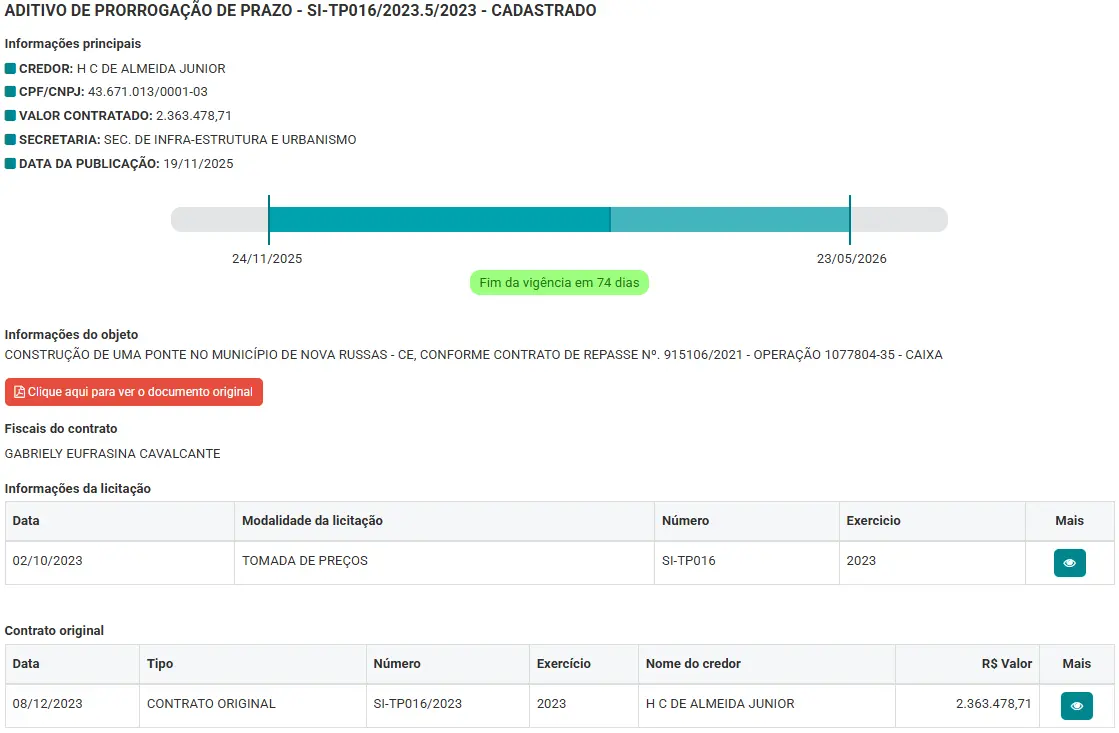Image resolution: width=1119 pixels, height=733 pixels.
Task: Open the original document via the red button text
Action: (x=140, y=392)
